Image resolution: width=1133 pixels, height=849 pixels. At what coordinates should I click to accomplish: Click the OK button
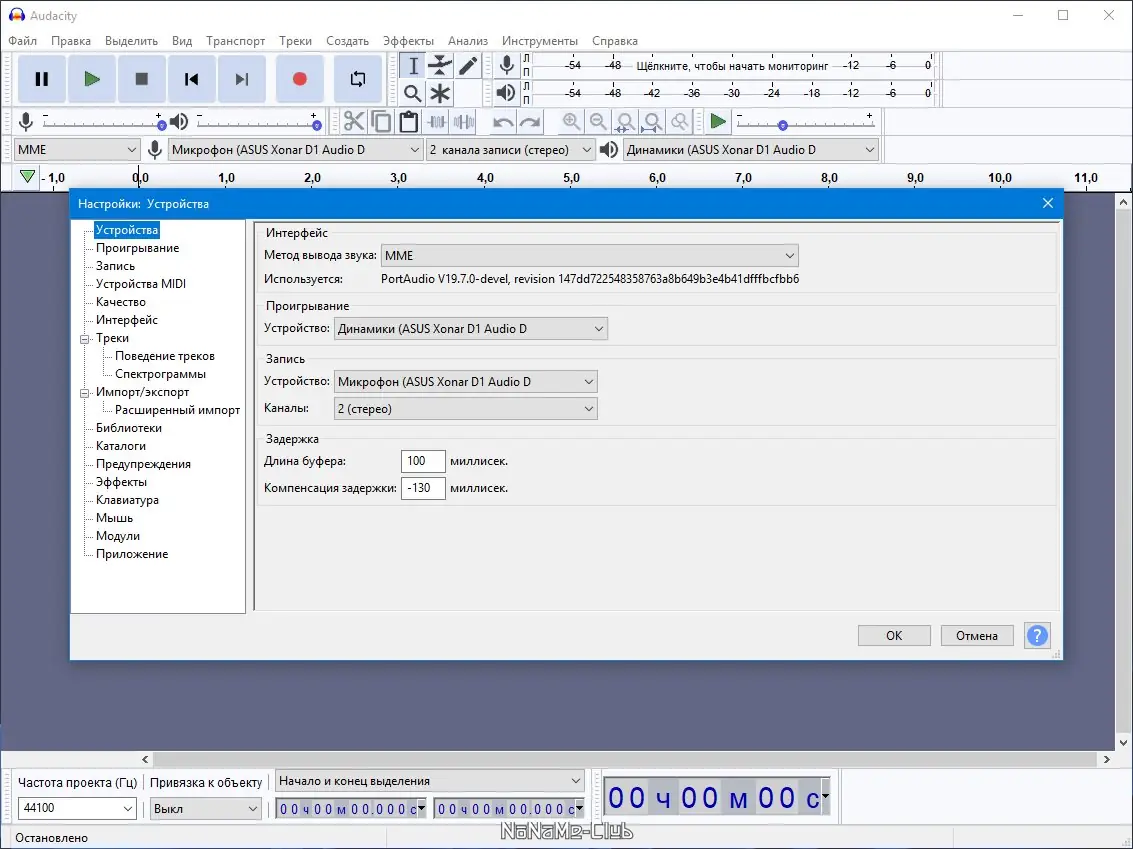tap(894, 635)
